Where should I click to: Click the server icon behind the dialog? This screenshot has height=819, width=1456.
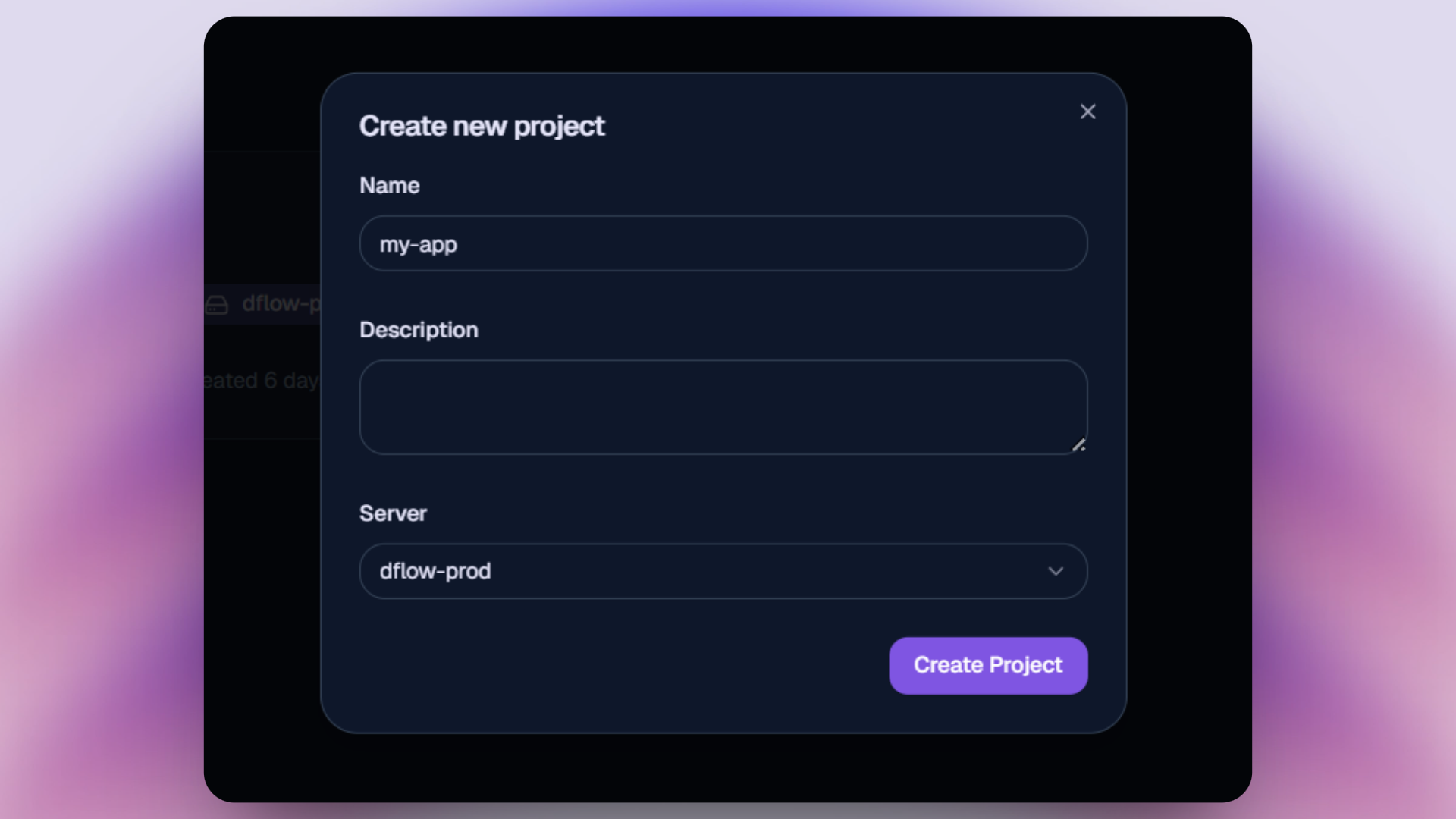point(217,305)
